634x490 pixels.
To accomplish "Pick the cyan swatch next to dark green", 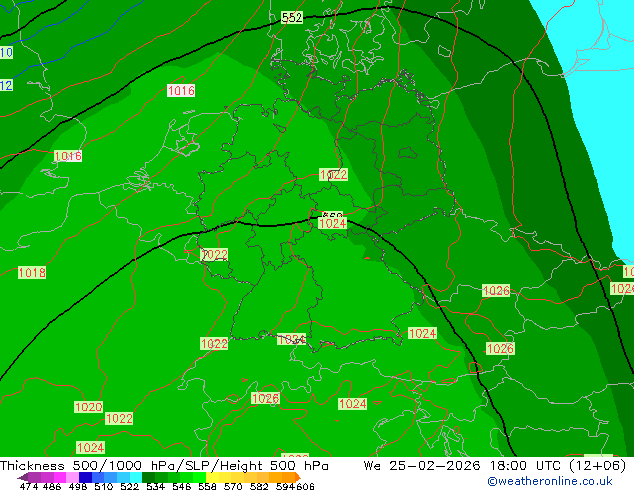I will [136, 477].
